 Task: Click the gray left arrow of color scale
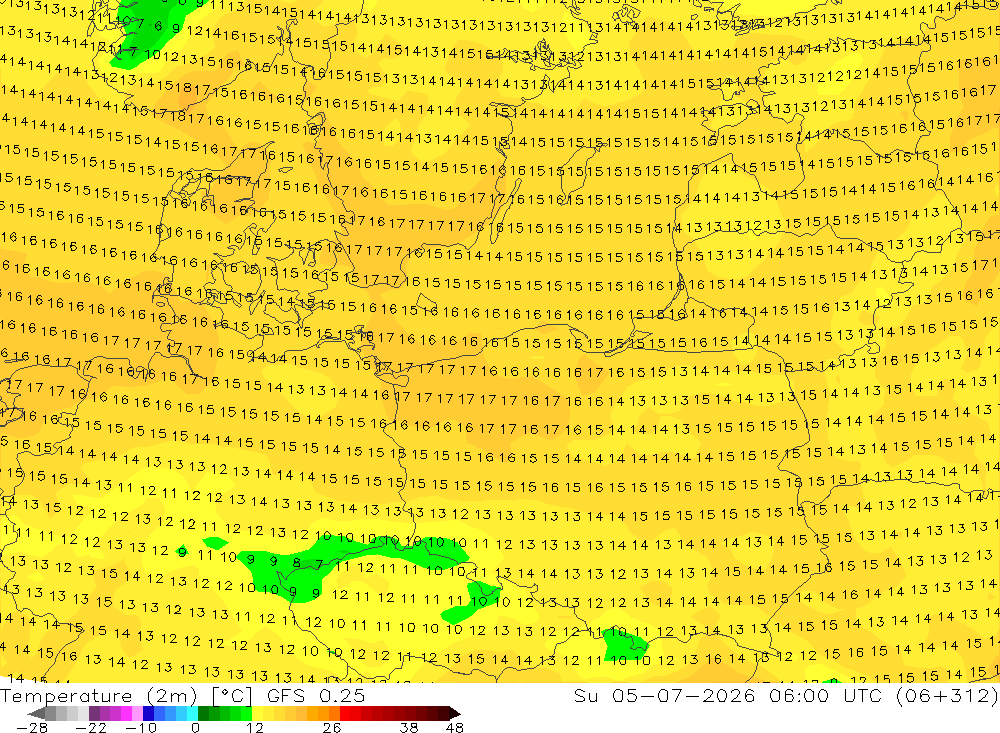pos(36,713)
